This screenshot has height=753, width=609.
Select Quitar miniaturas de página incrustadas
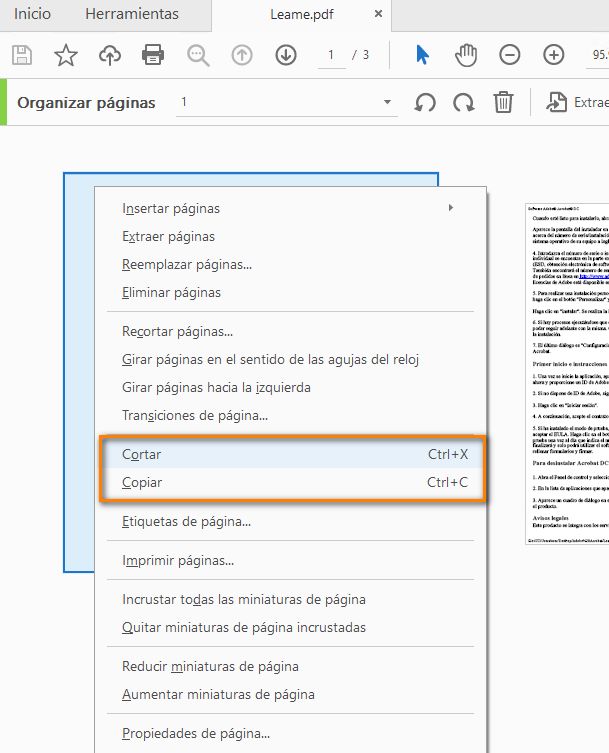pos(291,627)
